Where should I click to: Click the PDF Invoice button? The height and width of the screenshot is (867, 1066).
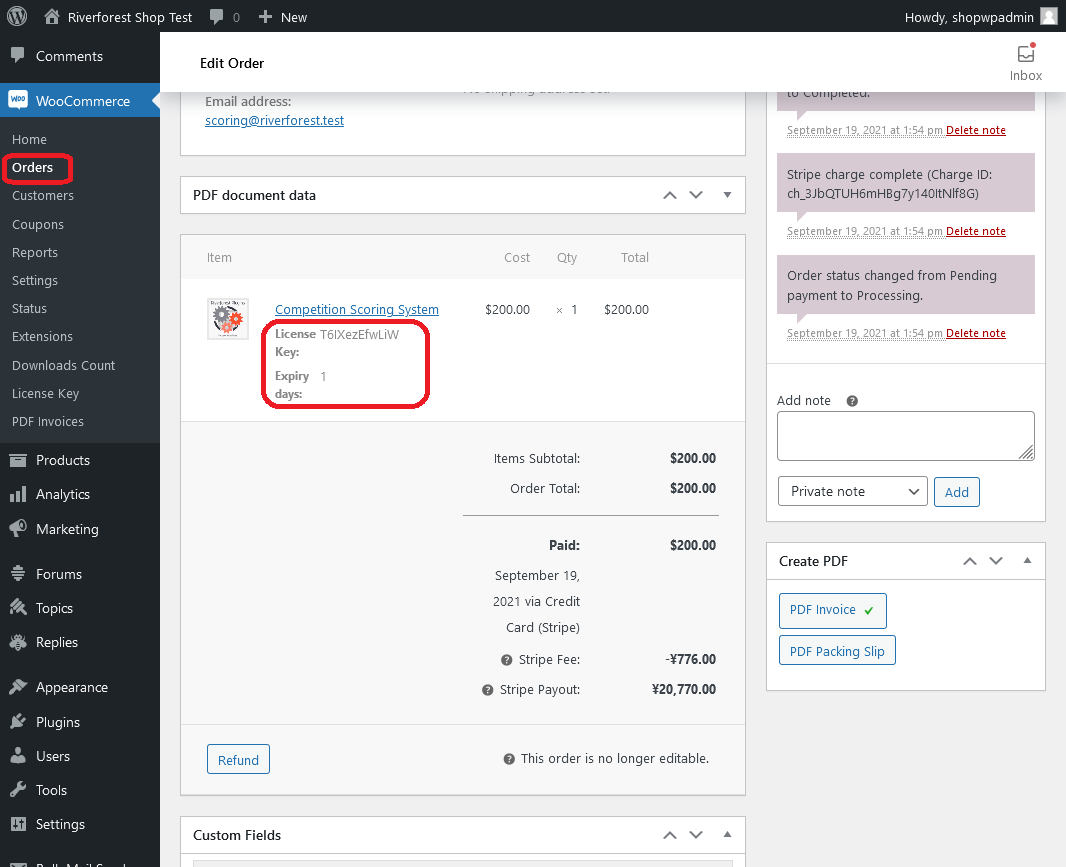click(x=832, y=610)
